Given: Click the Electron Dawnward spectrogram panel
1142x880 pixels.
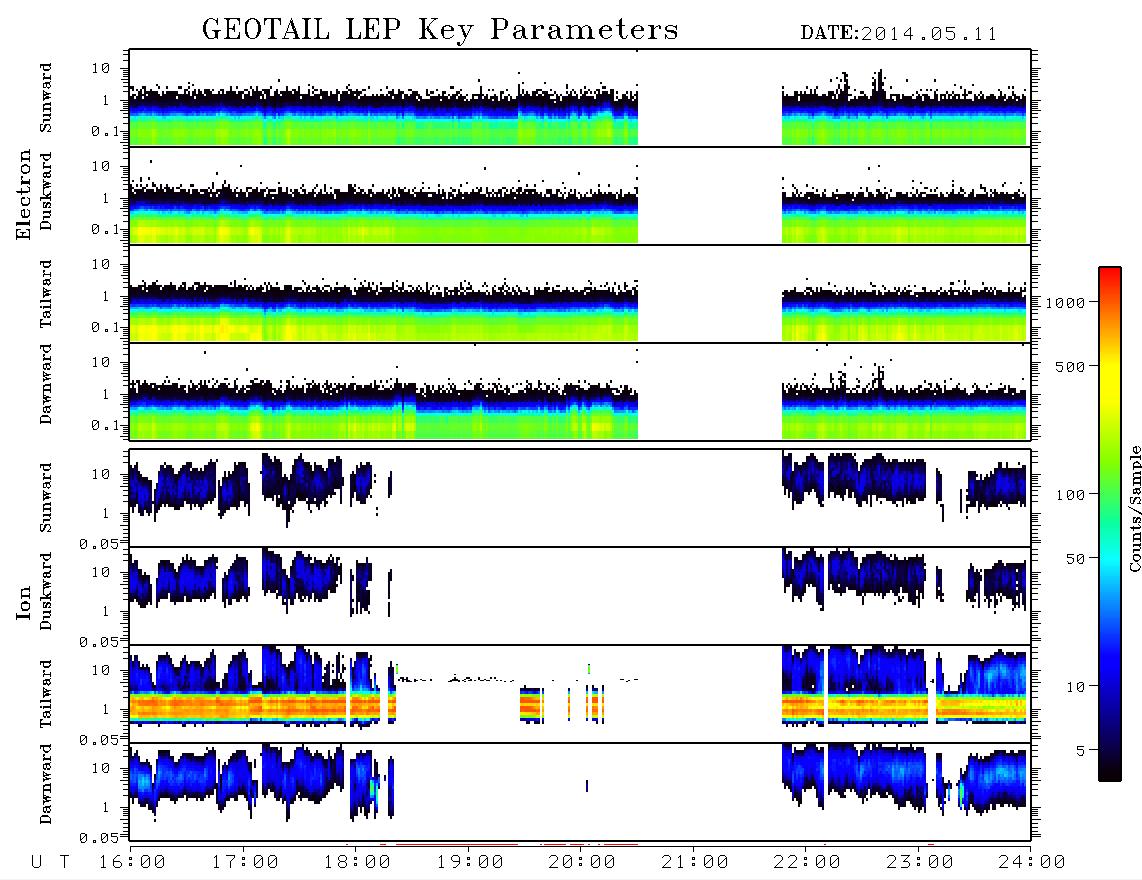Looking at the screenshot, I should (580, 392).
